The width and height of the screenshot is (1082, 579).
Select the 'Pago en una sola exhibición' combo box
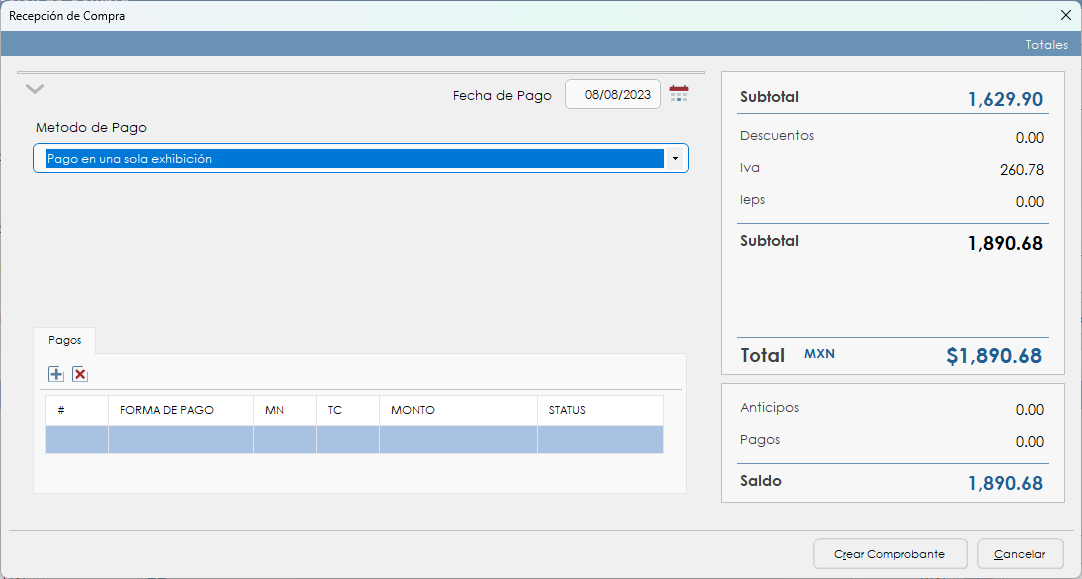click(354, 158)
